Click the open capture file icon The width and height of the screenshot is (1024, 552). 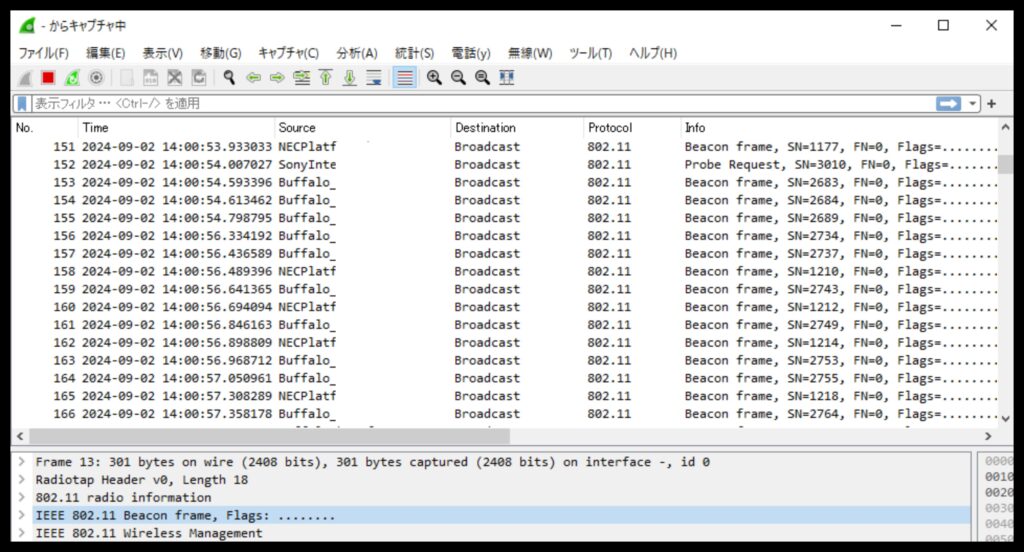coord(127,78)
